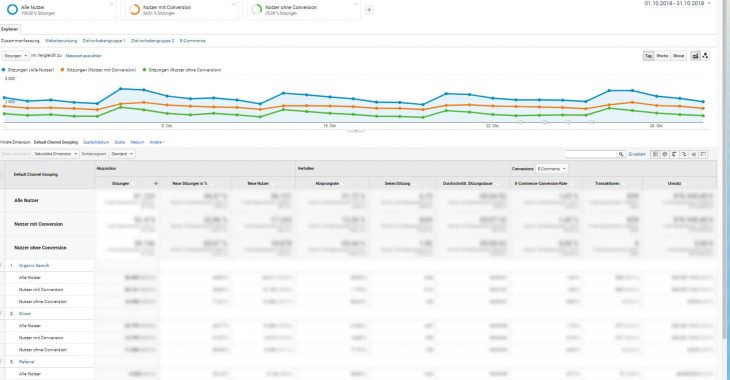The width and height of the screenshot is (730, 380).
Task: Toggle chart granularity to Woche
Action: pyautogui.click(x=662, y=56)
